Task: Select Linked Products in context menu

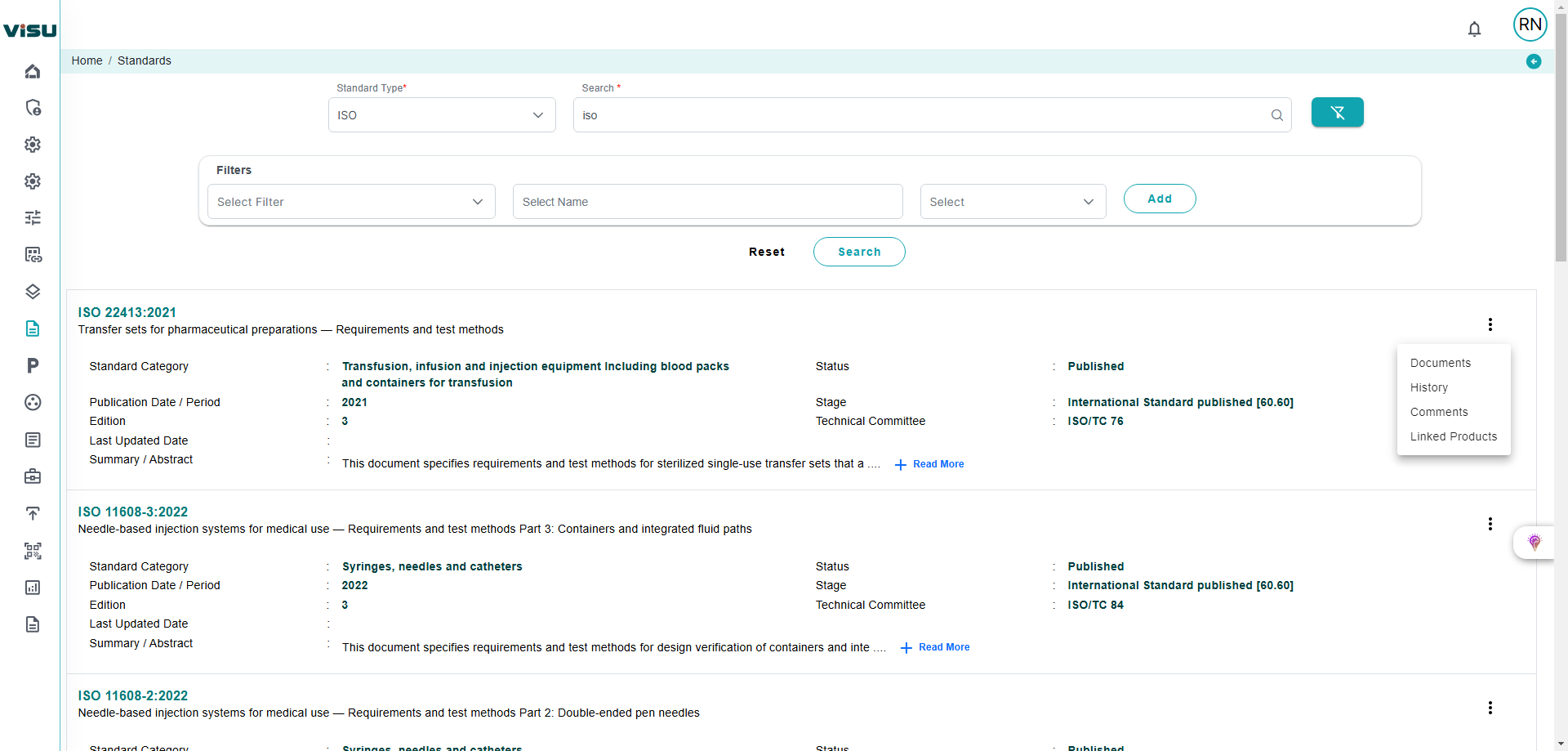Action: [1453, 436]
